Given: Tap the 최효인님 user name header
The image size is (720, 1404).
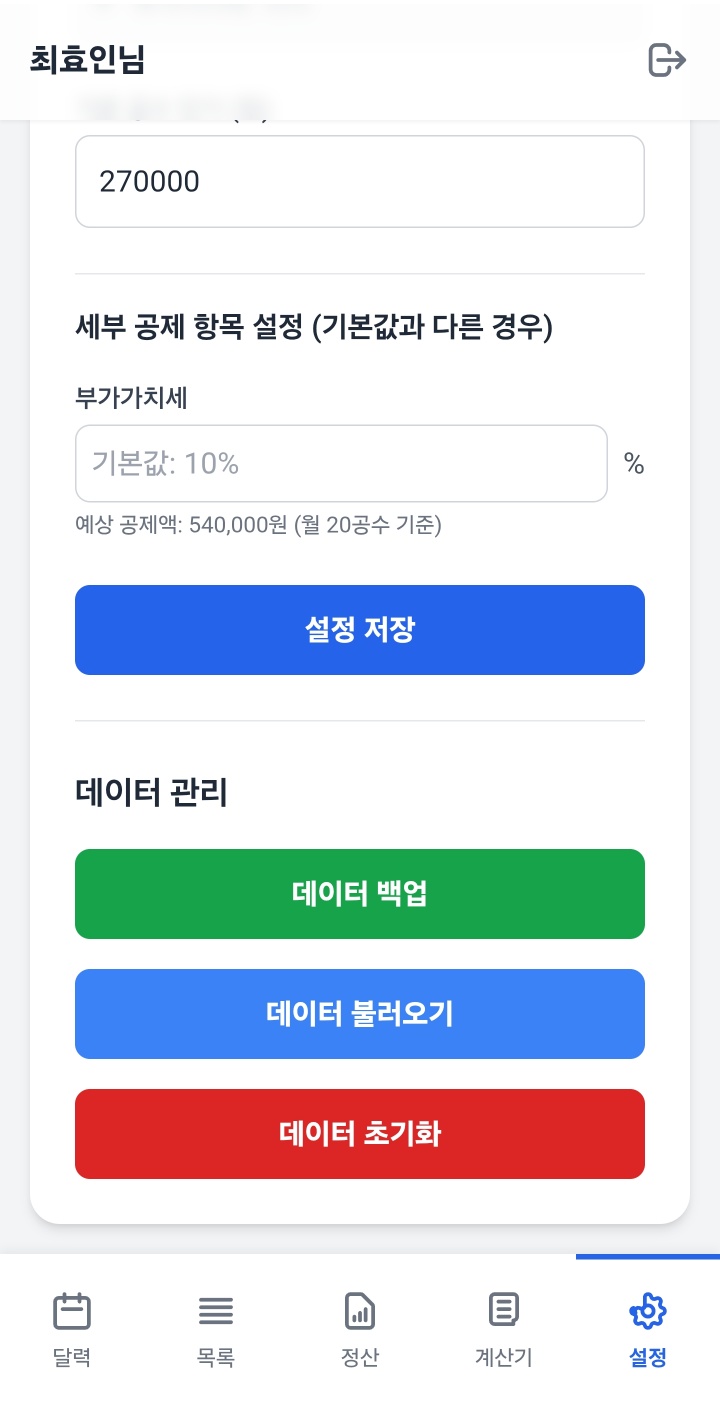Looking at the screenshot, I should click(88, 60).
